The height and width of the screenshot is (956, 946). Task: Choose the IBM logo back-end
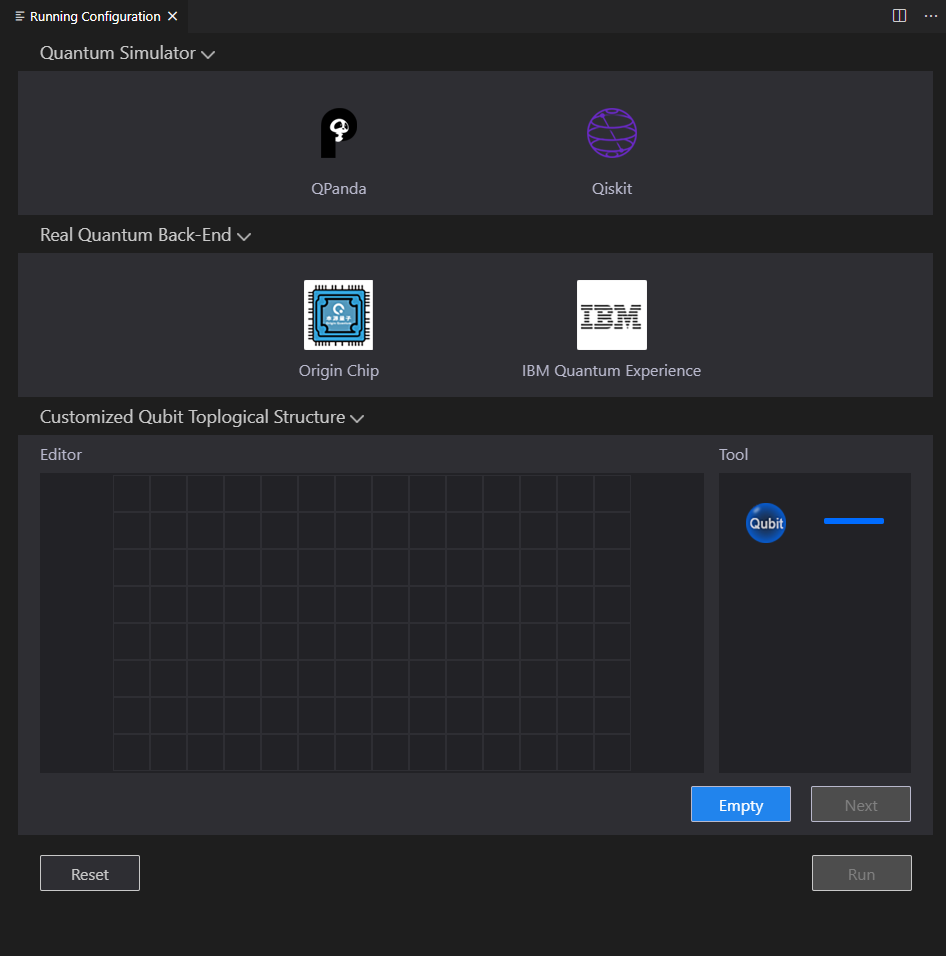click(x=611, y=315)
